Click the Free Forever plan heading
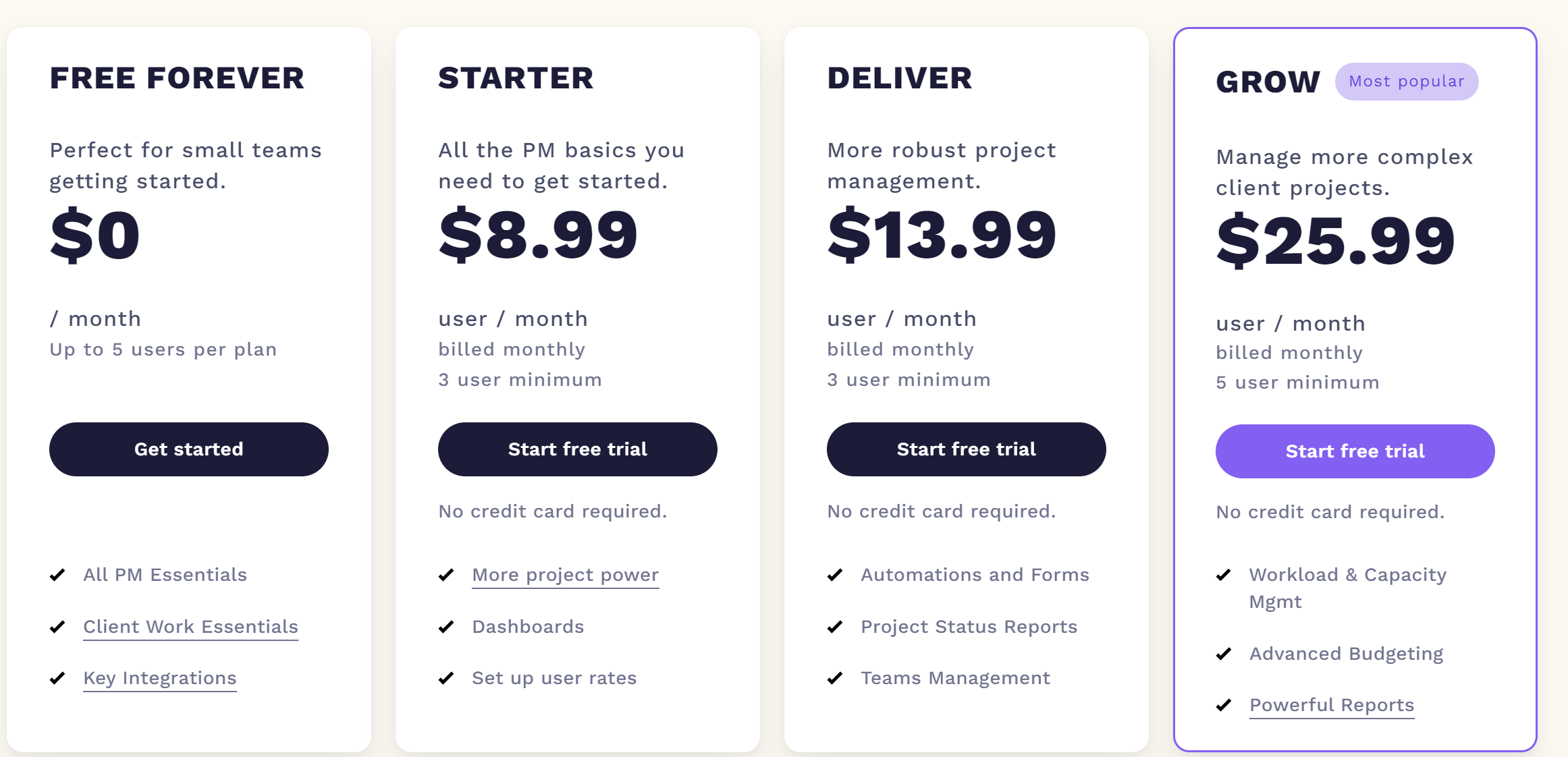Viewport: 1568px width, 757px height. [176, 78]
